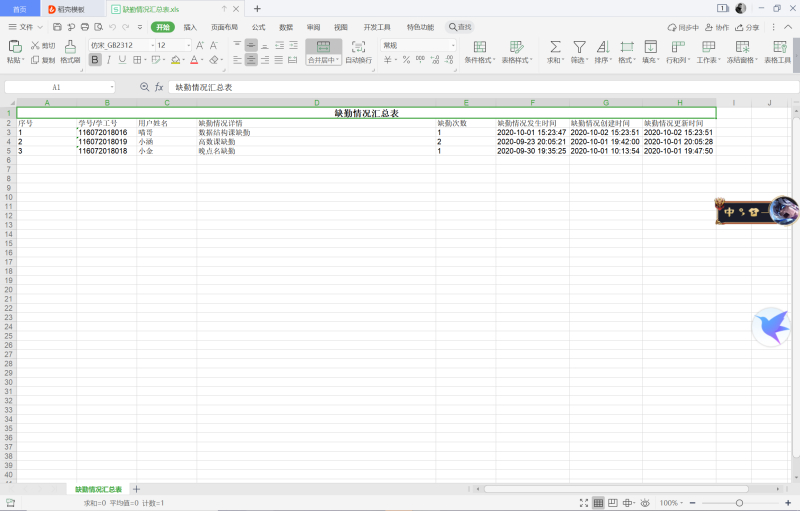Switch to the Formulas (公式) tab

point(259,27)
